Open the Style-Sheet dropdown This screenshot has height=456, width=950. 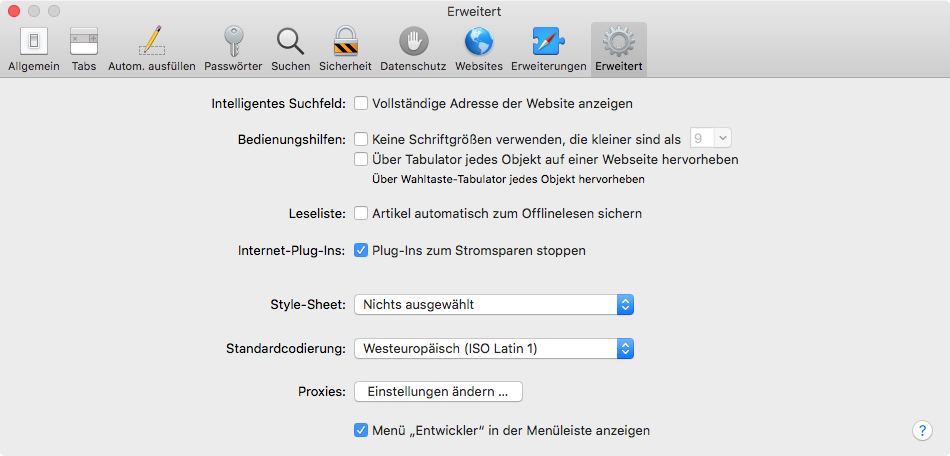(494, 305)
